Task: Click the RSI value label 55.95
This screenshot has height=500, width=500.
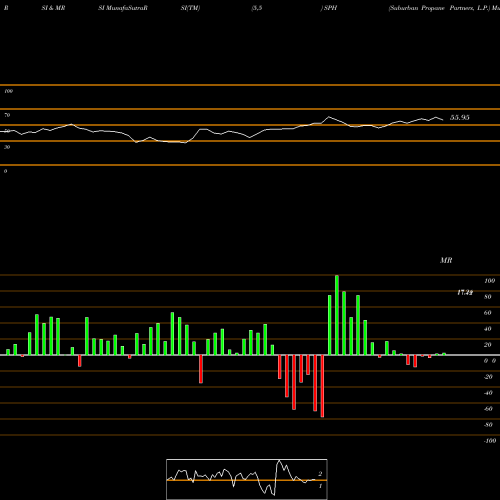Action: click(x=459, y=118)
